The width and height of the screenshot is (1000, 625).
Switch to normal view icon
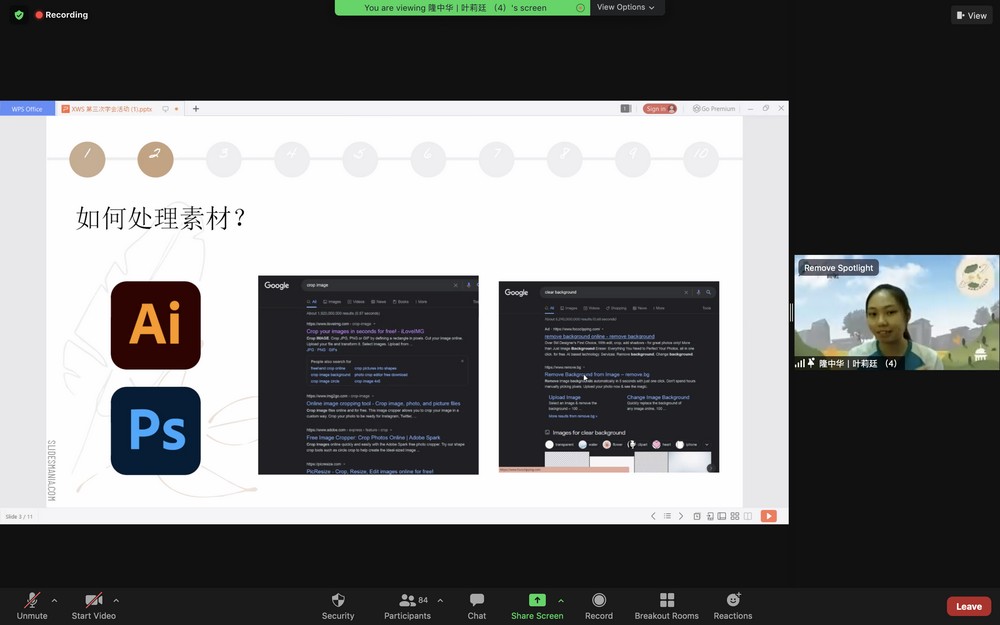pyautogui.click(x=722, y=516)
